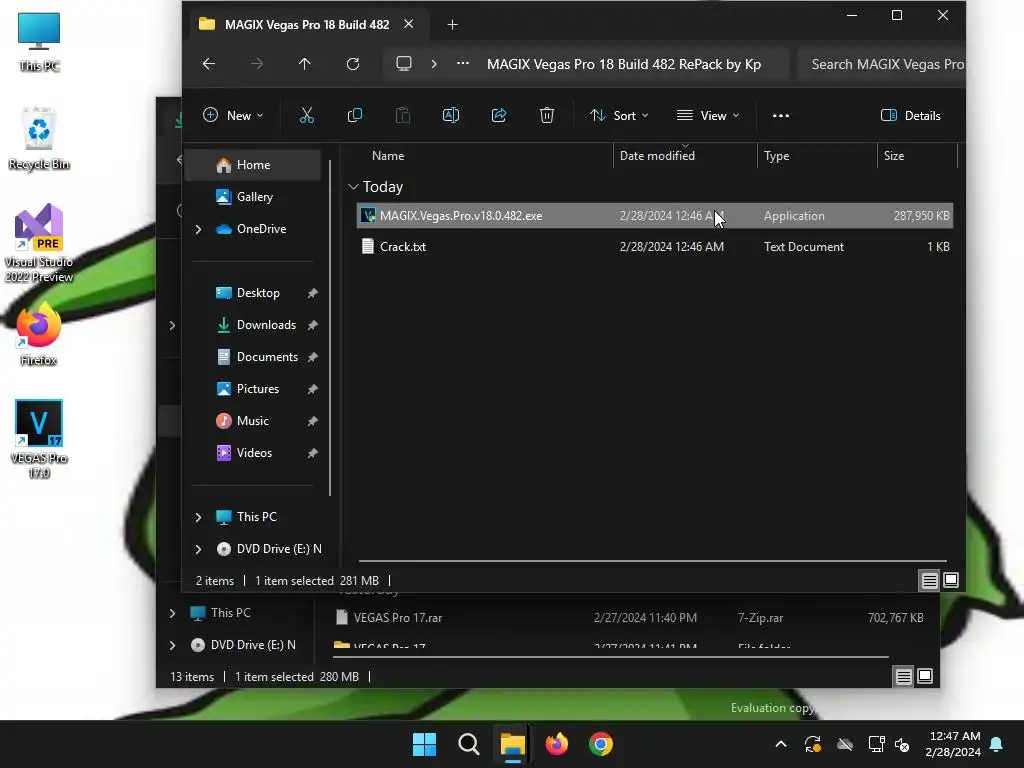Launch Visual Studio 2022 Preview shortcut

click(39, 243)
